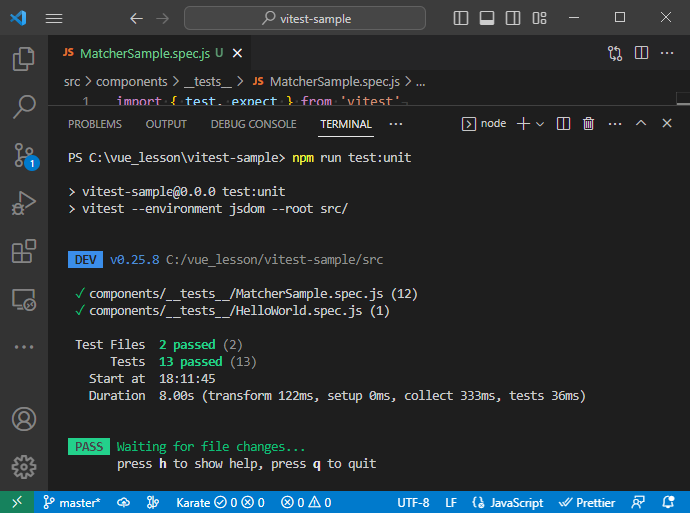Viewport: 690px width, 513px height.
Task: Click Karate test results in status bar
Action: (x=220, y=502)
